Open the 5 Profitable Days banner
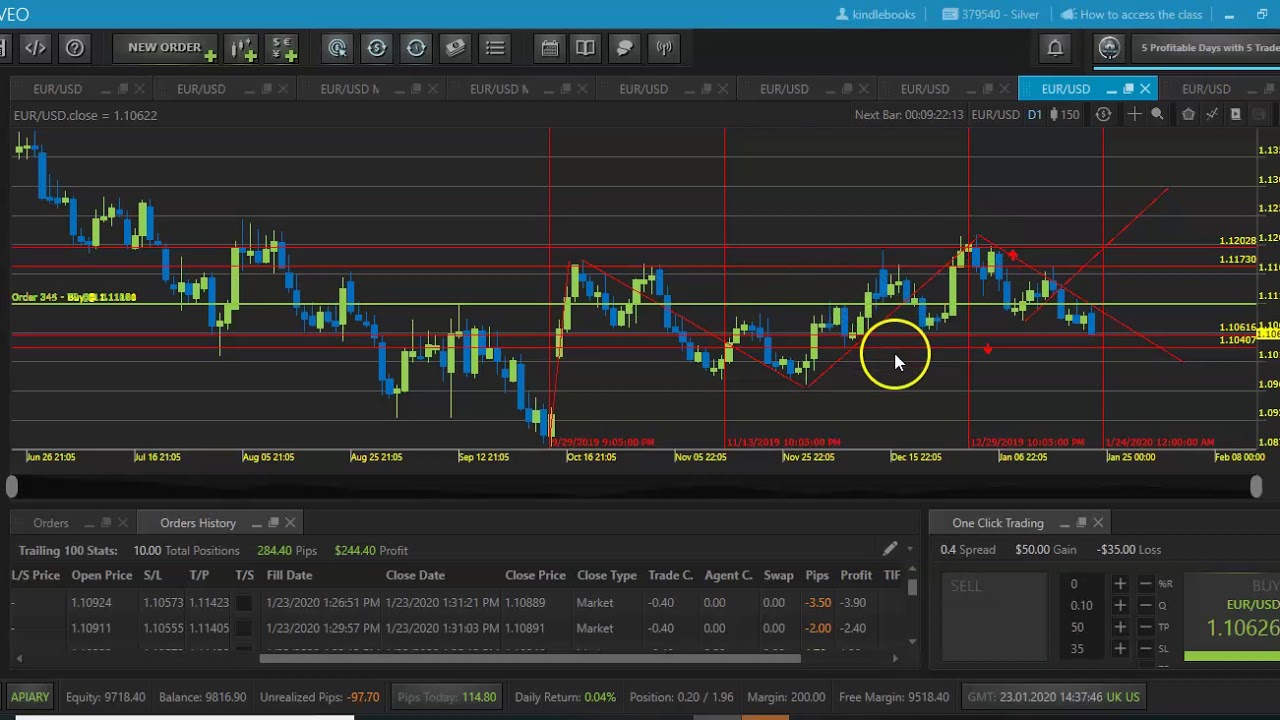This screenshot has width=1280, height=720. 1208,48
